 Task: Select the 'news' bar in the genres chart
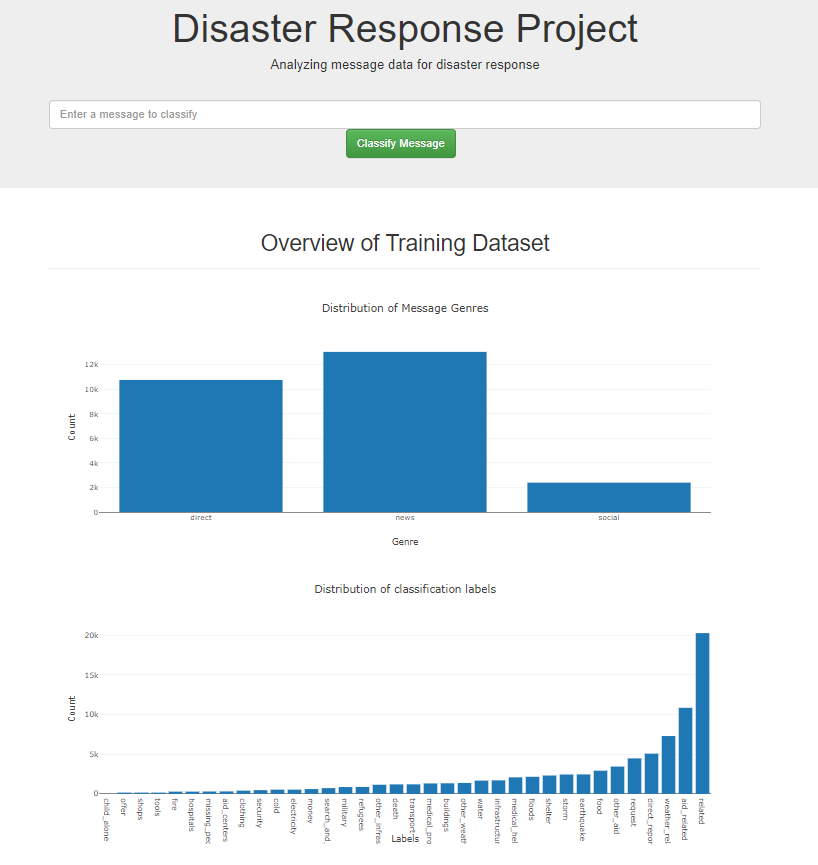click(x=405, y=432)
